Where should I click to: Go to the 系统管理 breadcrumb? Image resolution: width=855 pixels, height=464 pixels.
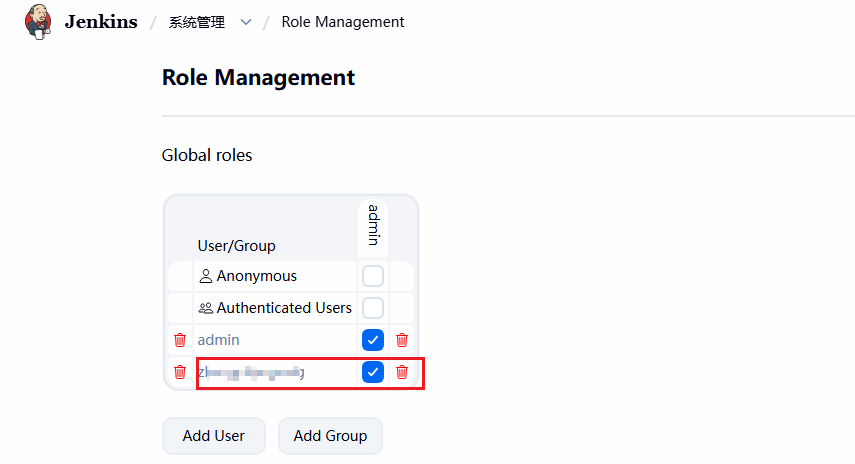(196, 22)
